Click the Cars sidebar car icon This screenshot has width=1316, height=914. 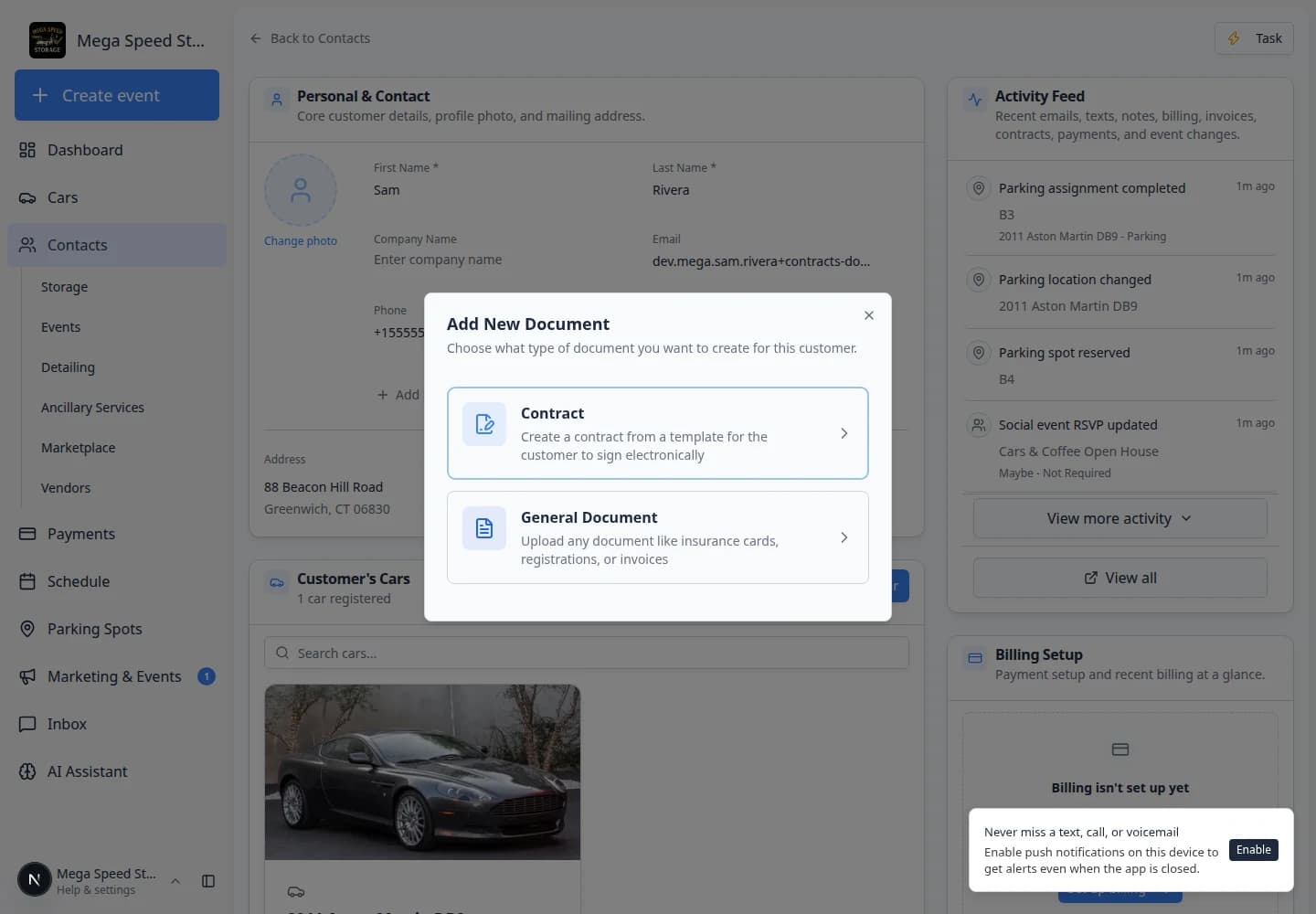pos(27,197)
